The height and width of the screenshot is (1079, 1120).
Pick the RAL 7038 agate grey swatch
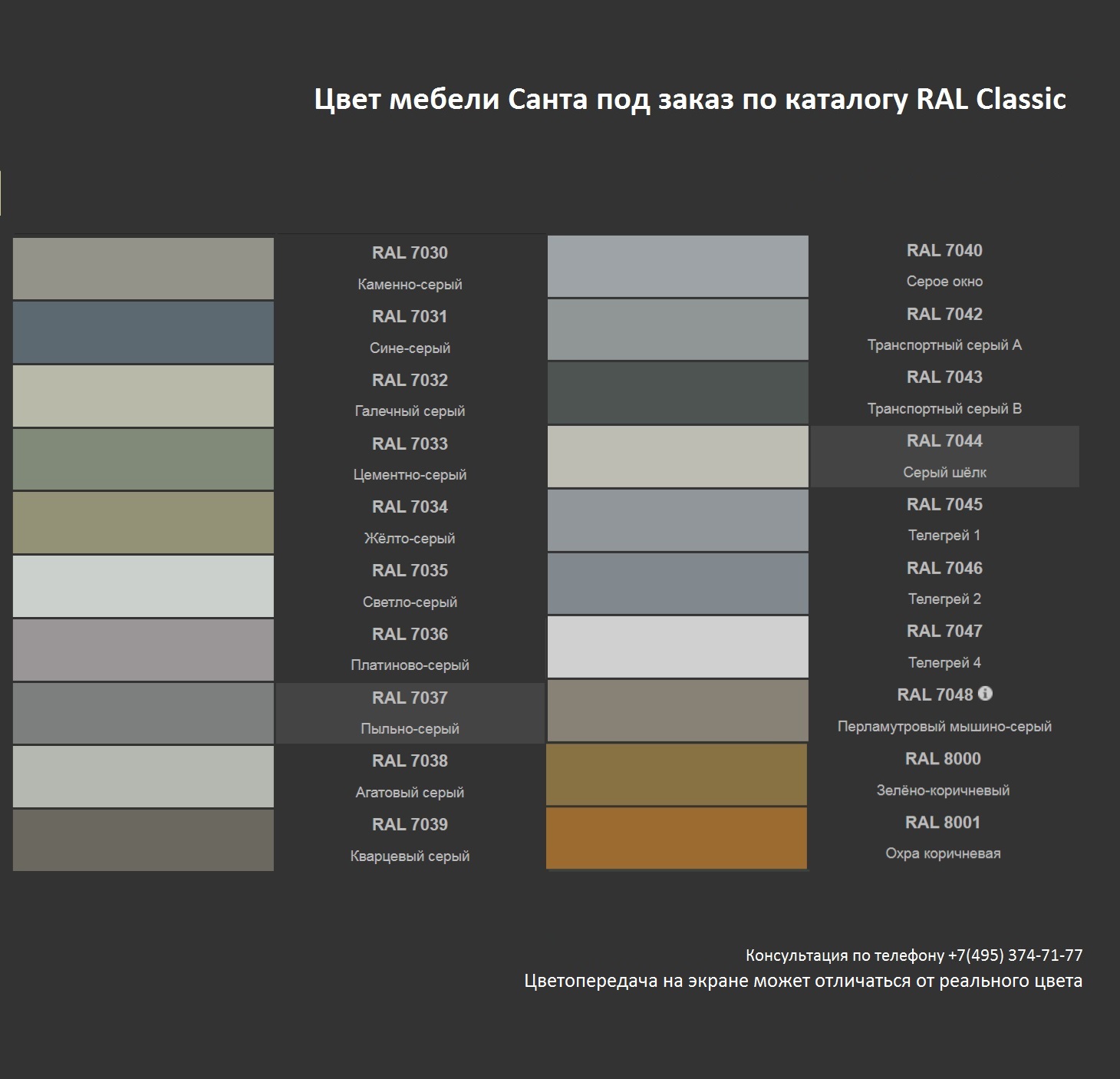tap(143, 777)
